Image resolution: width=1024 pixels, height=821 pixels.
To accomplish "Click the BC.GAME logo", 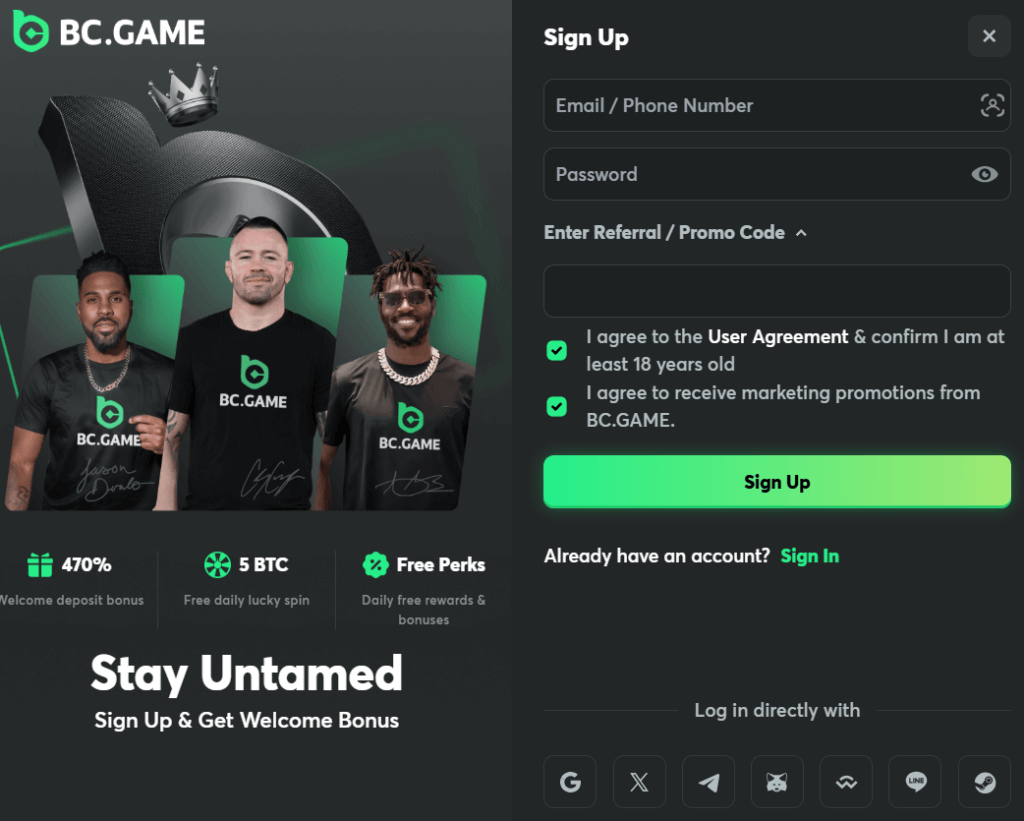I will coord(109,32).
